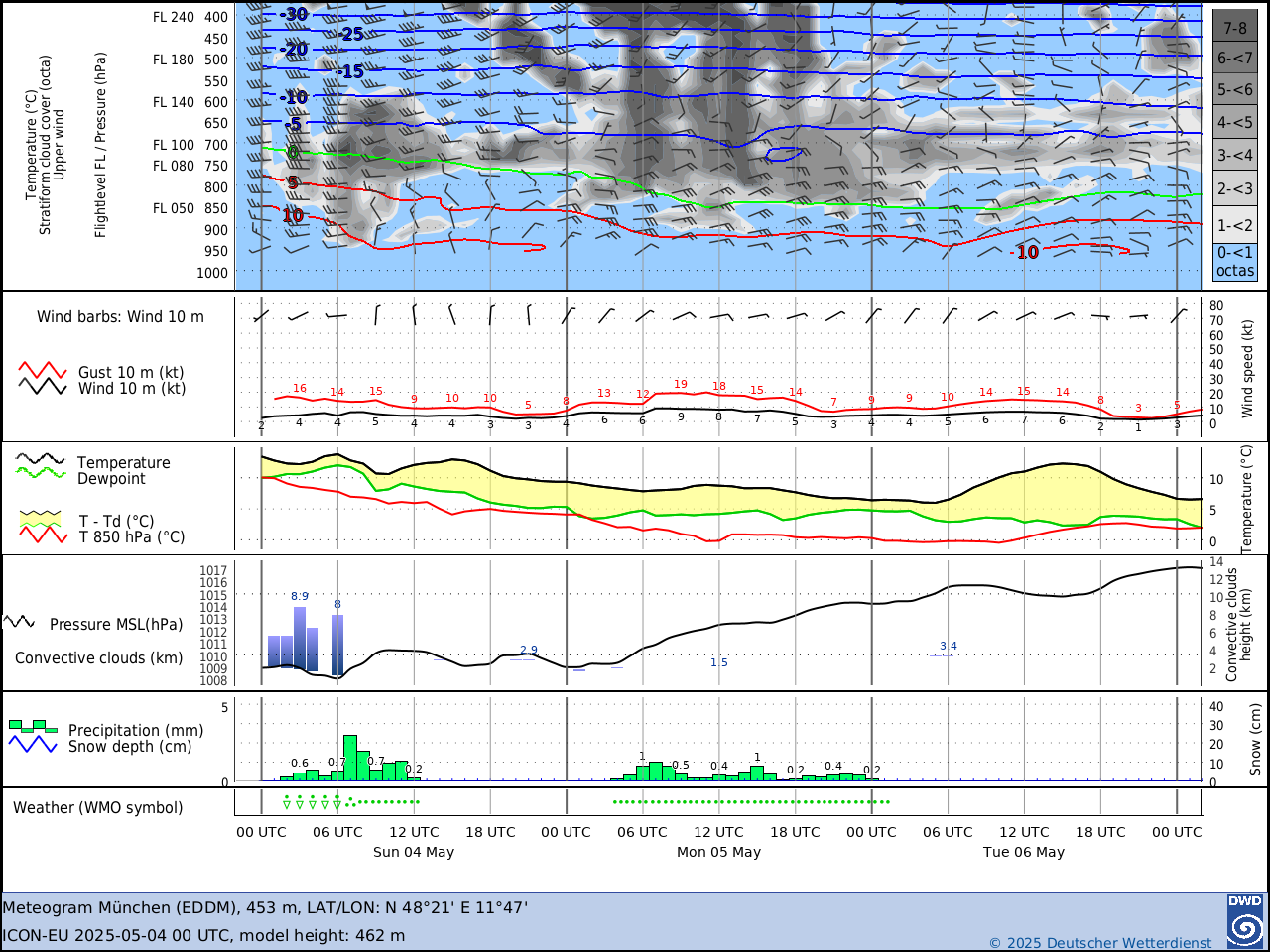Click the blue 0-<1 octas swatch
1270x952 pixels.
tap(1235, 262)
